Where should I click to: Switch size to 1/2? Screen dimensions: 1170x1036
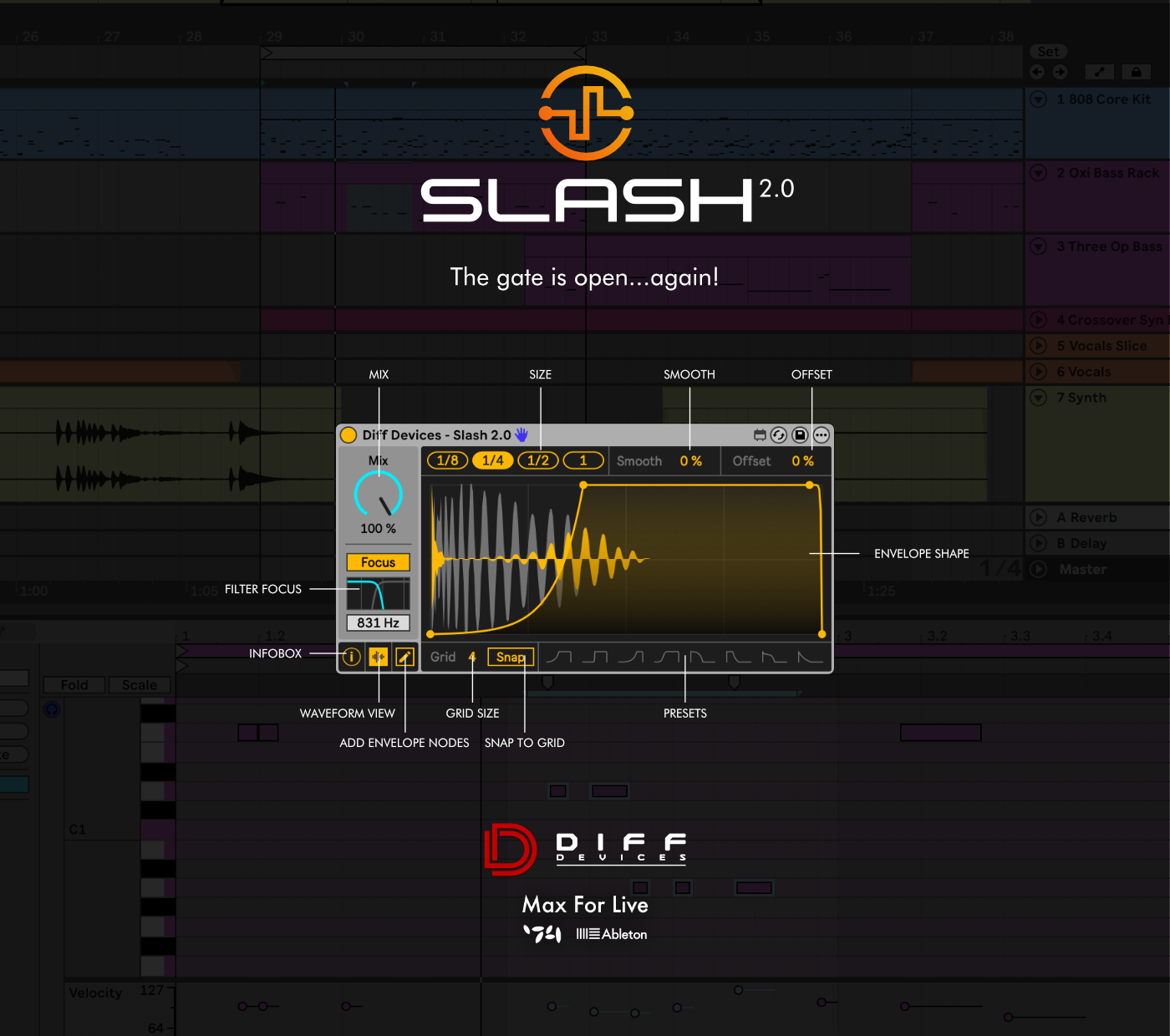pyautogui.click(x=538, y=460)
